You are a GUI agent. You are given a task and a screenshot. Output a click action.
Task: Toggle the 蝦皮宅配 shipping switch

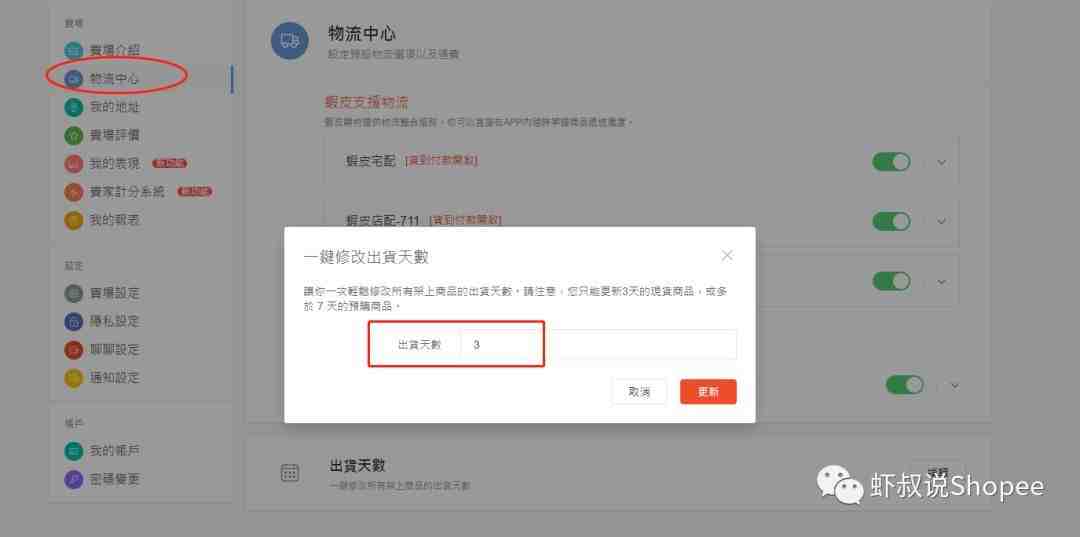click(x=891, y=162)
